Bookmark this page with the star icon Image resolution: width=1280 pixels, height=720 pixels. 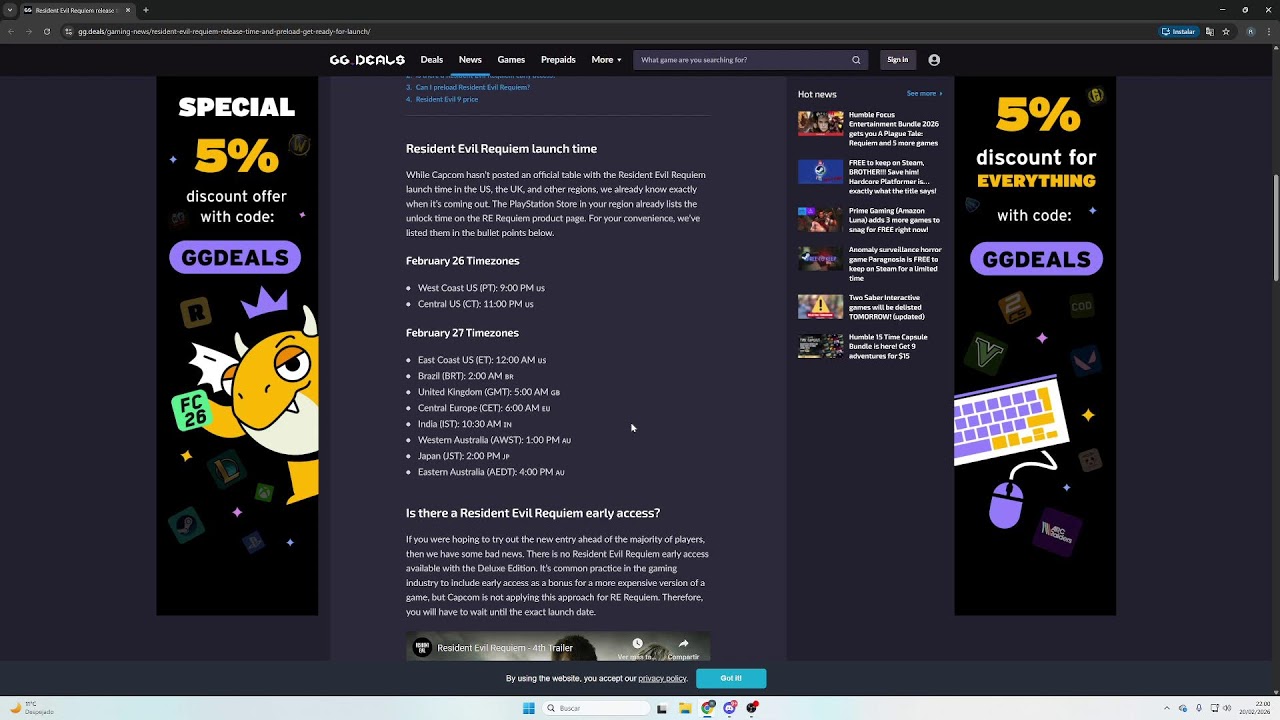tap(1226, 31)
